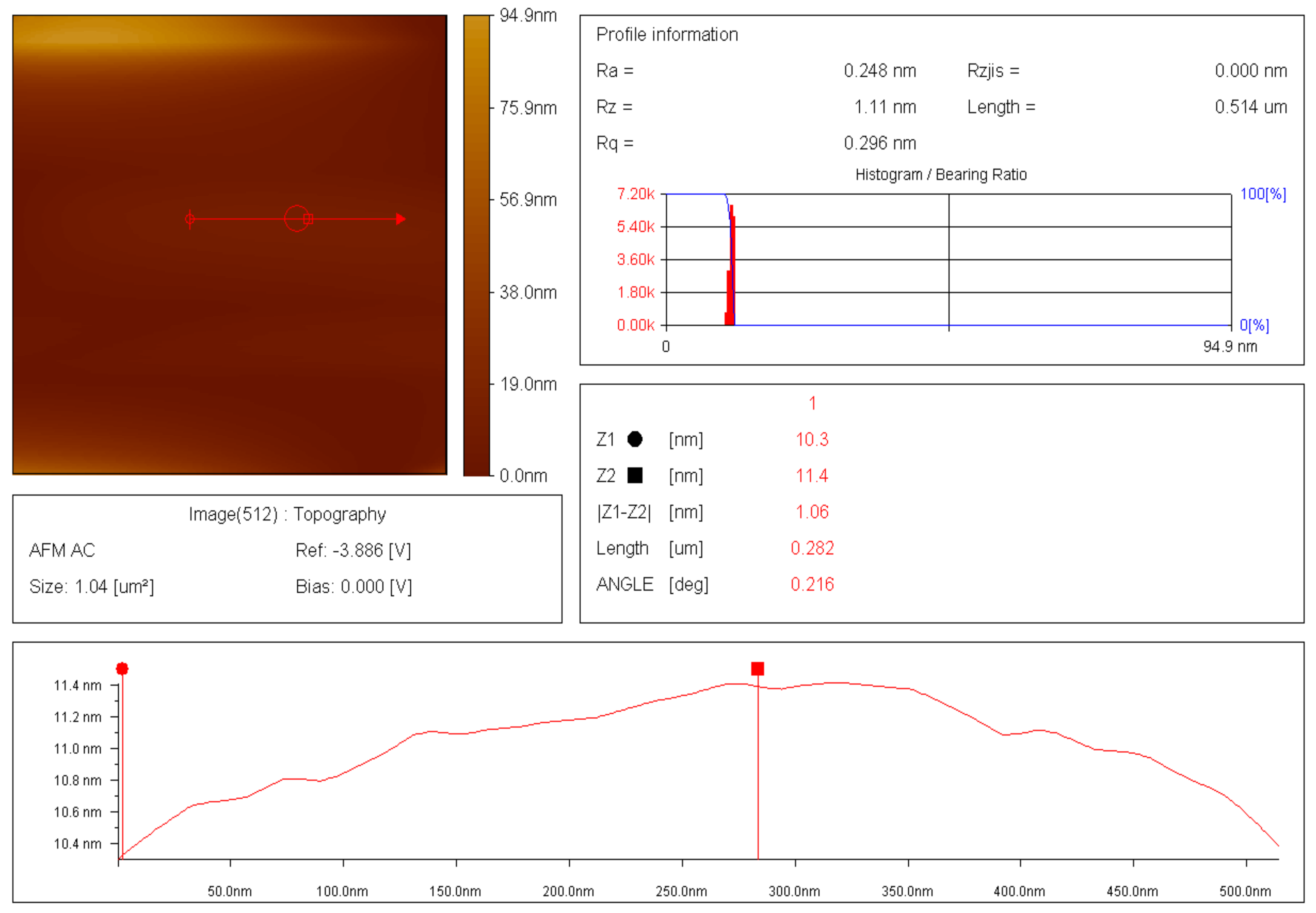This screenshot has height=913, width=1316.
Task: Click the red histogram peak bars
Action: pyautogui.click(x=730, y=269)
